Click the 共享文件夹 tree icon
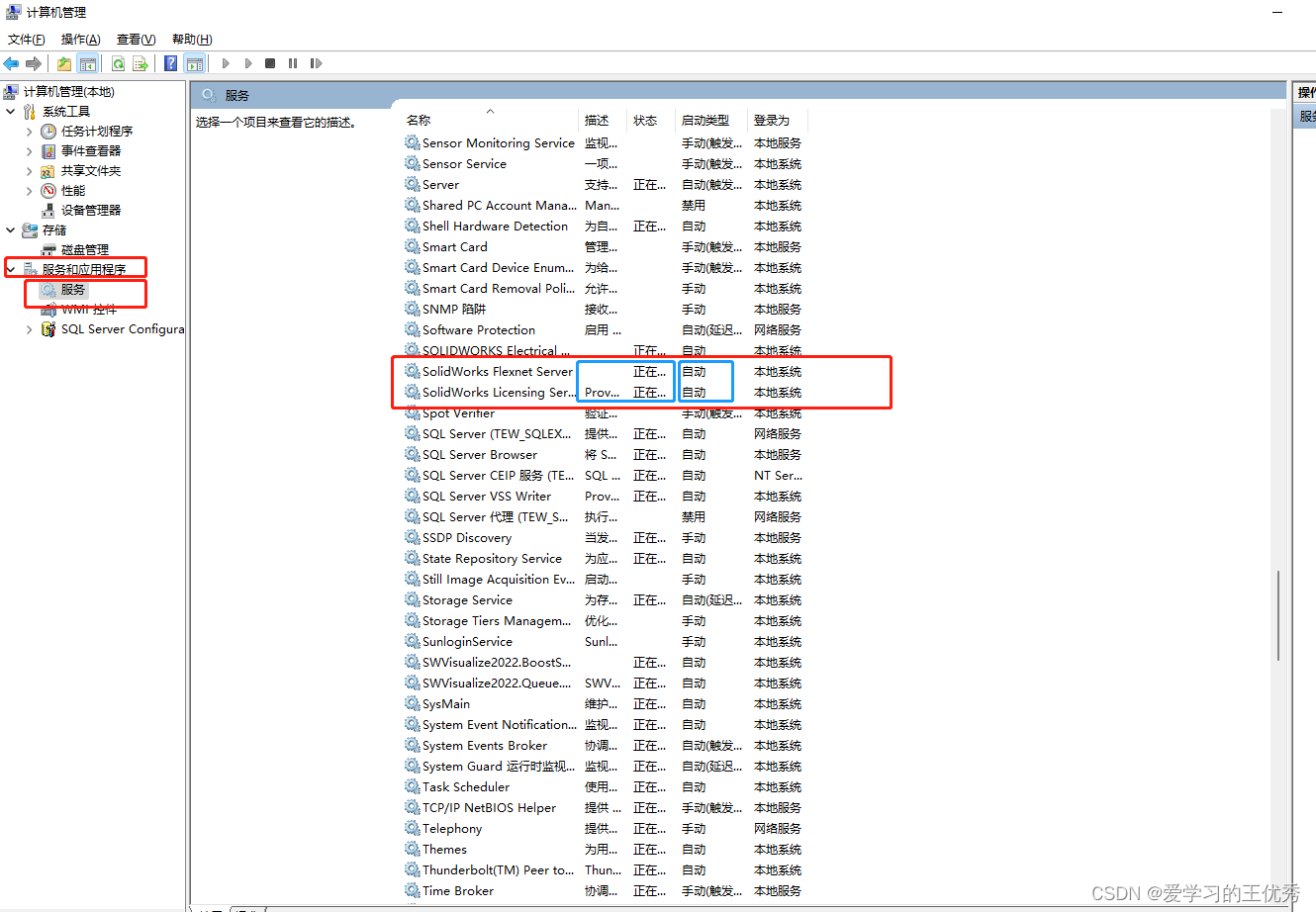Viewport: 1316px width, 912px height. (x=48, y=171)
